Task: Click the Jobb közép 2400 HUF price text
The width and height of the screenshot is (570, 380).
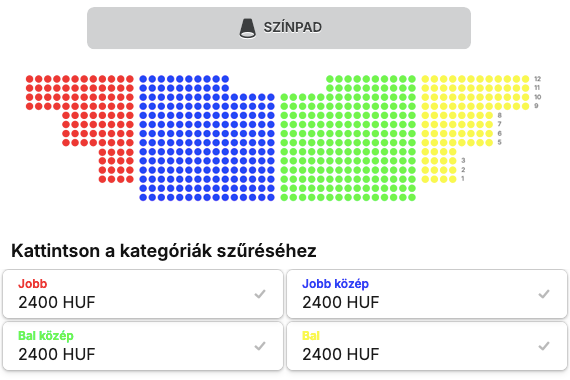Action: [x=341, y=302]
